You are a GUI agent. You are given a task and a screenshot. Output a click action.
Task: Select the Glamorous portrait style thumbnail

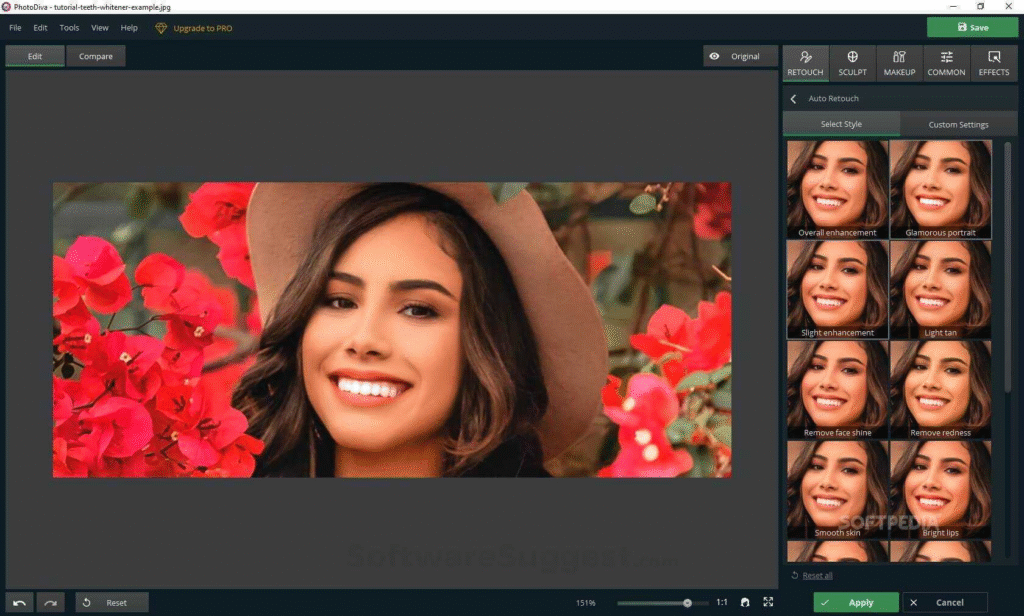[940, 188]
